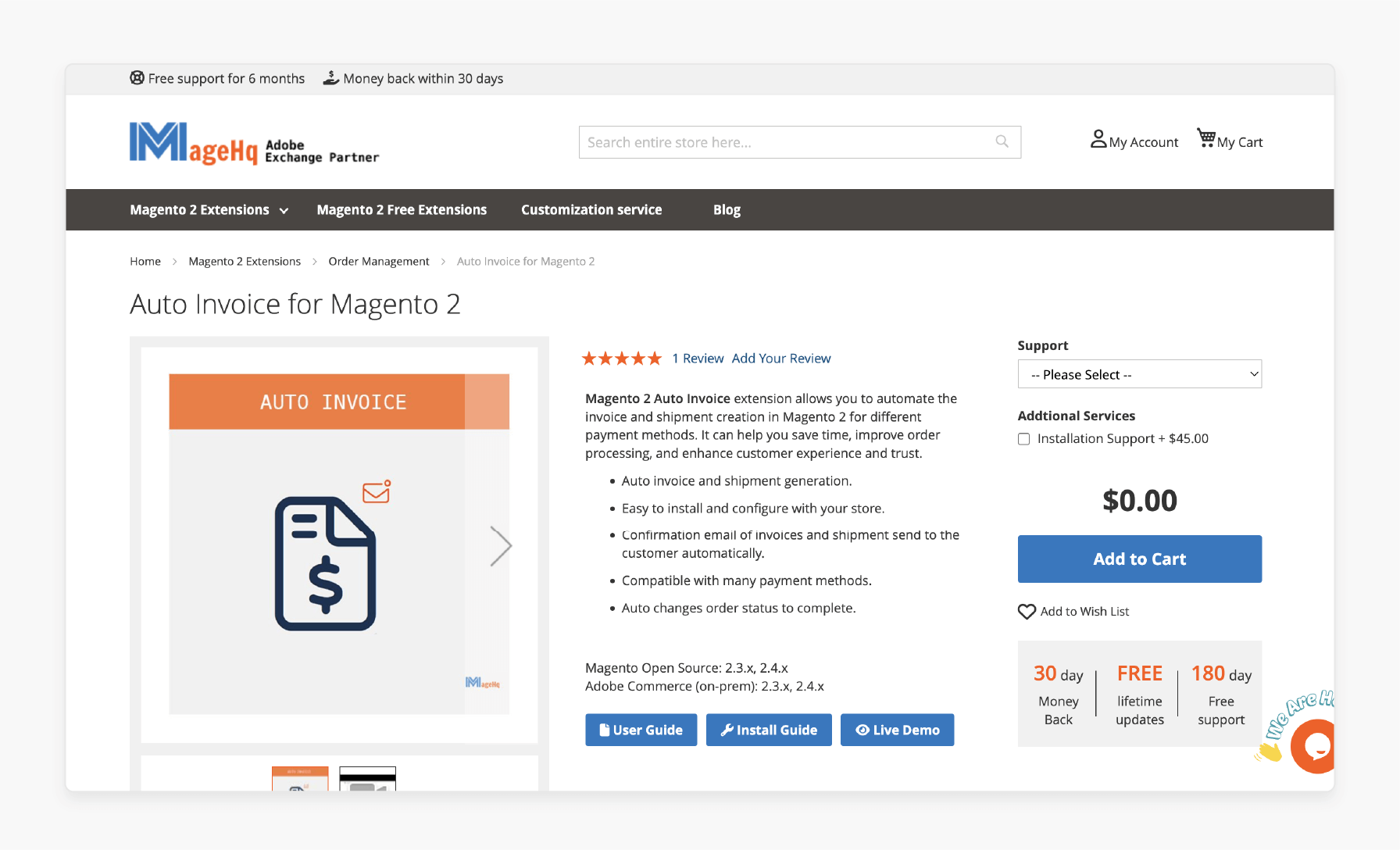Click the 1 Review link
This screenshot has height=850, width=1400.
[698, 359]
